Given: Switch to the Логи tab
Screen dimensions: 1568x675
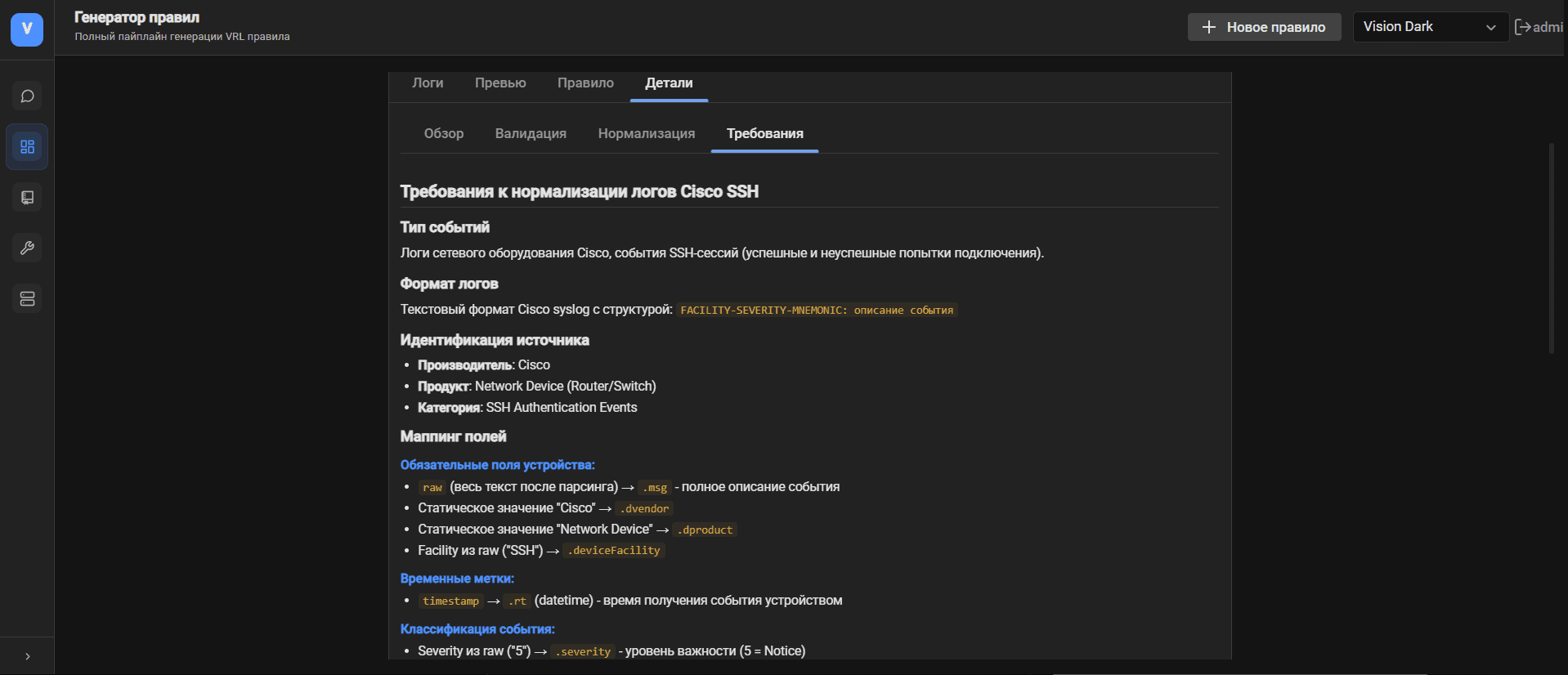Looking at the screenshot, I should click(x=428, y=83).
